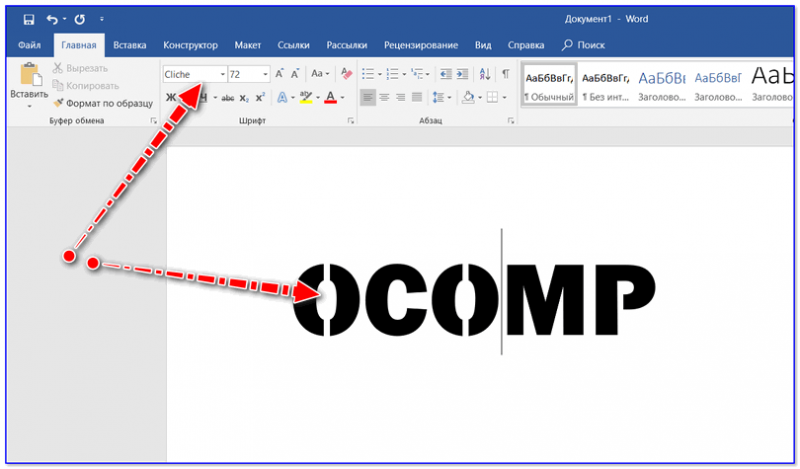The image size is (800, 469).
Task: Switch to the Вставка tab
Action: click(x=130, y=45)
